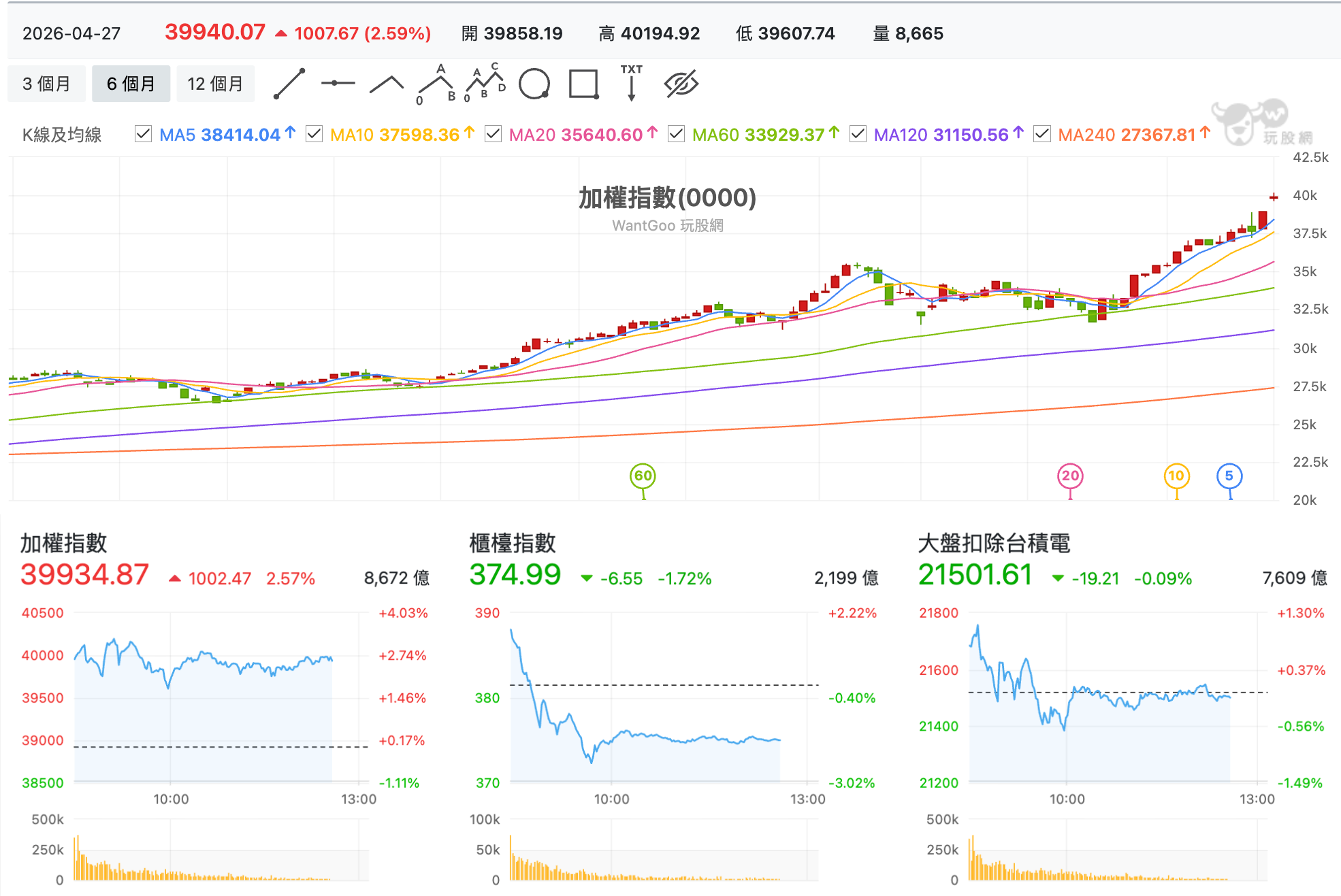The height and width of the screenshot is (896, 1341).
Task: Uncheck the MA20 moving average checkbox
Action: (x=493, y=134)
